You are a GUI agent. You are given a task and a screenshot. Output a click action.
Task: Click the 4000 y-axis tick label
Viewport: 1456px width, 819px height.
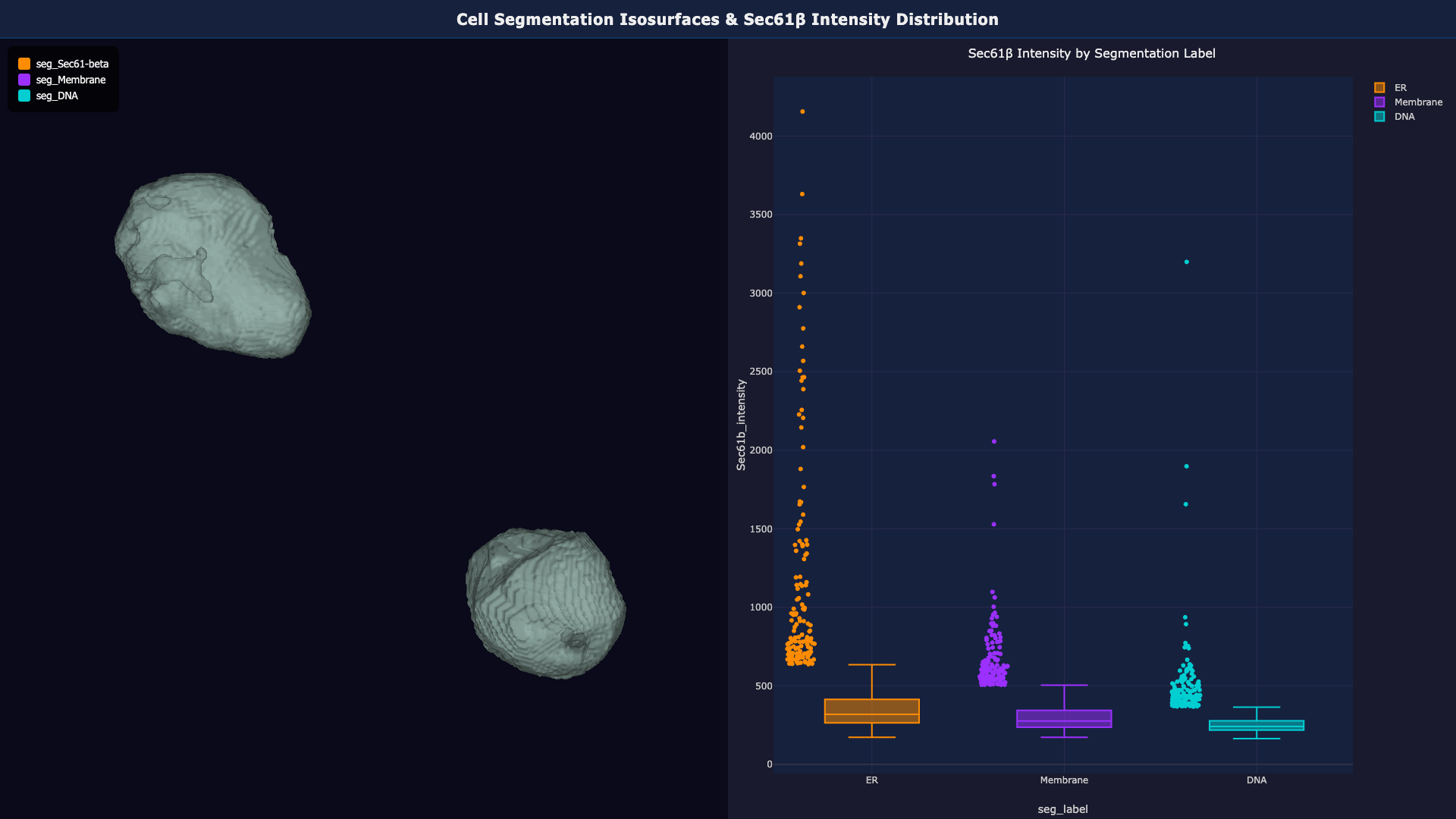tap(761, 136)
